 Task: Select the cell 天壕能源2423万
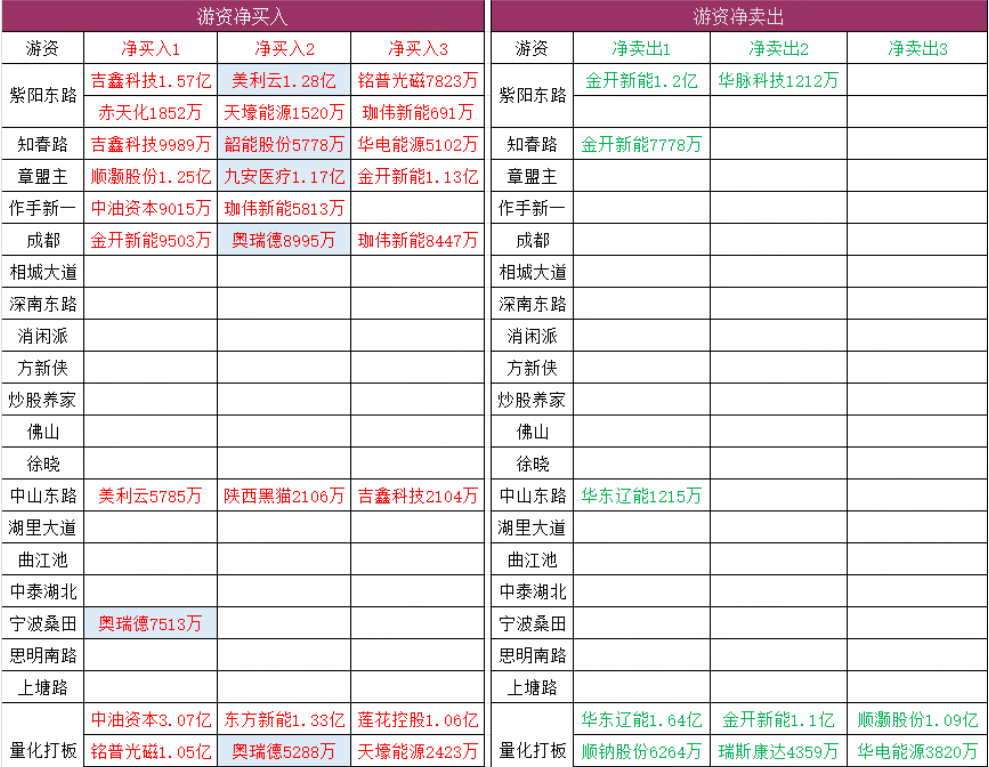(418, 751)
